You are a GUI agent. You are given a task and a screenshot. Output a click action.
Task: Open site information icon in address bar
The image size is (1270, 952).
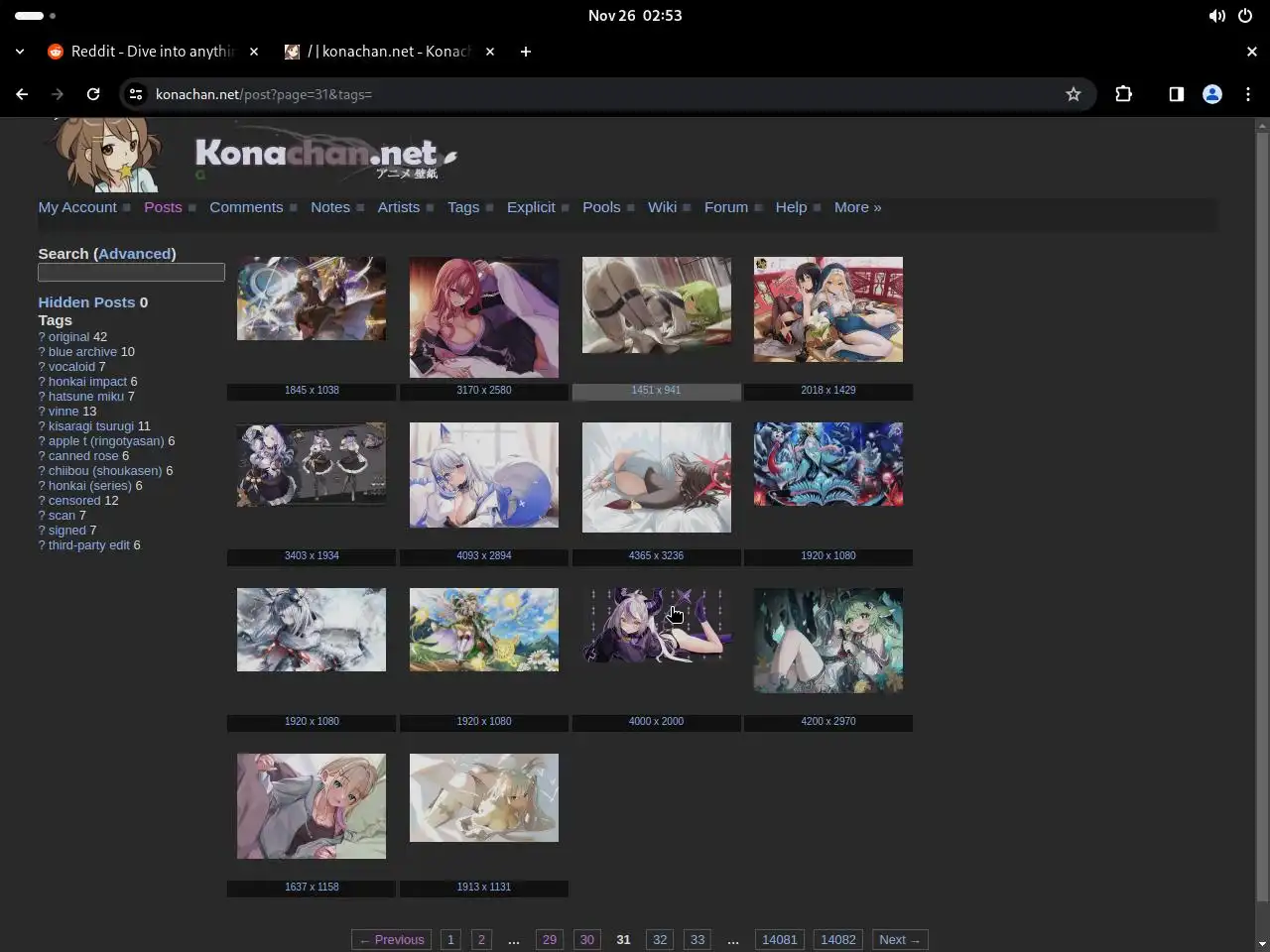click(136, 94)
